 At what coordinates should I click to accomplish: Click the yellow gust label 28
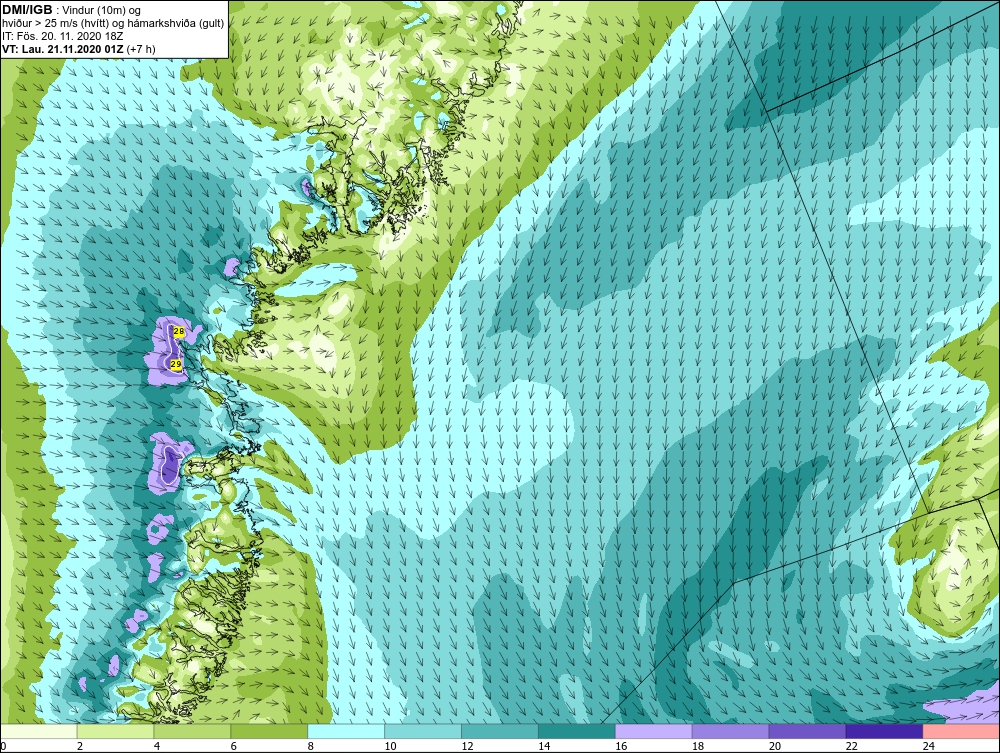(179, 332)
